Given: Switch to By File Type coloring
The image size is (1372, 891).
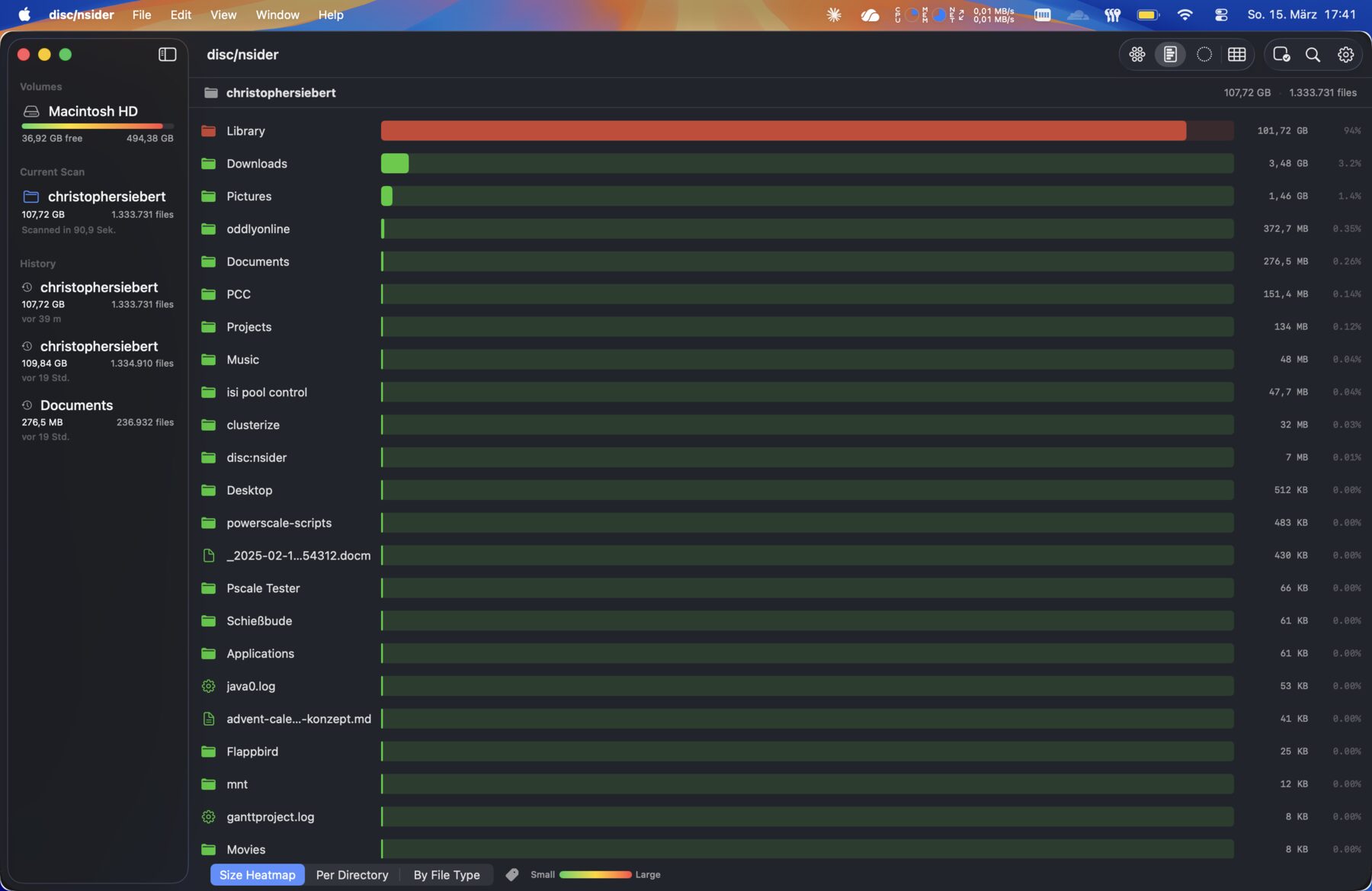Looking at the screenshot, I should click(447, 875).
